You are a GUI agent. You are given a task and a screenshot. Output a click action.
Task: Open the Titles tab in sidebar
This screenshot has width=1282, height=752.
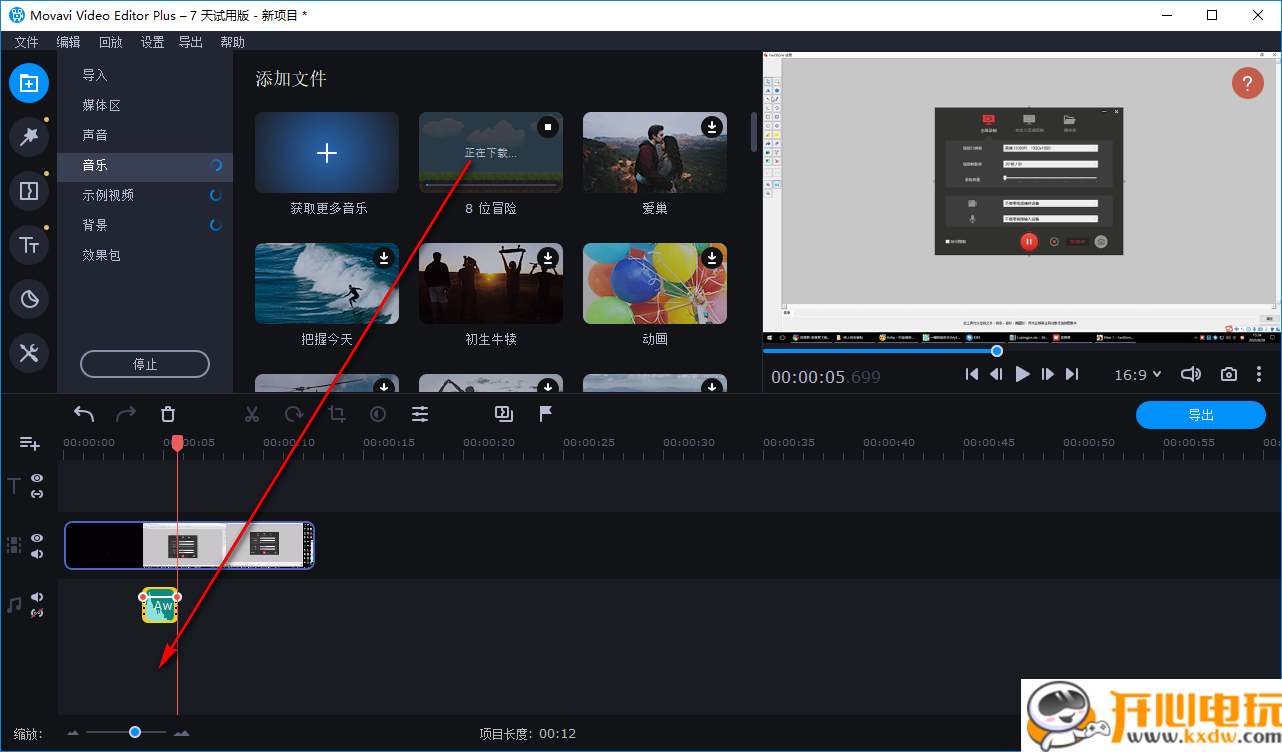29,244
